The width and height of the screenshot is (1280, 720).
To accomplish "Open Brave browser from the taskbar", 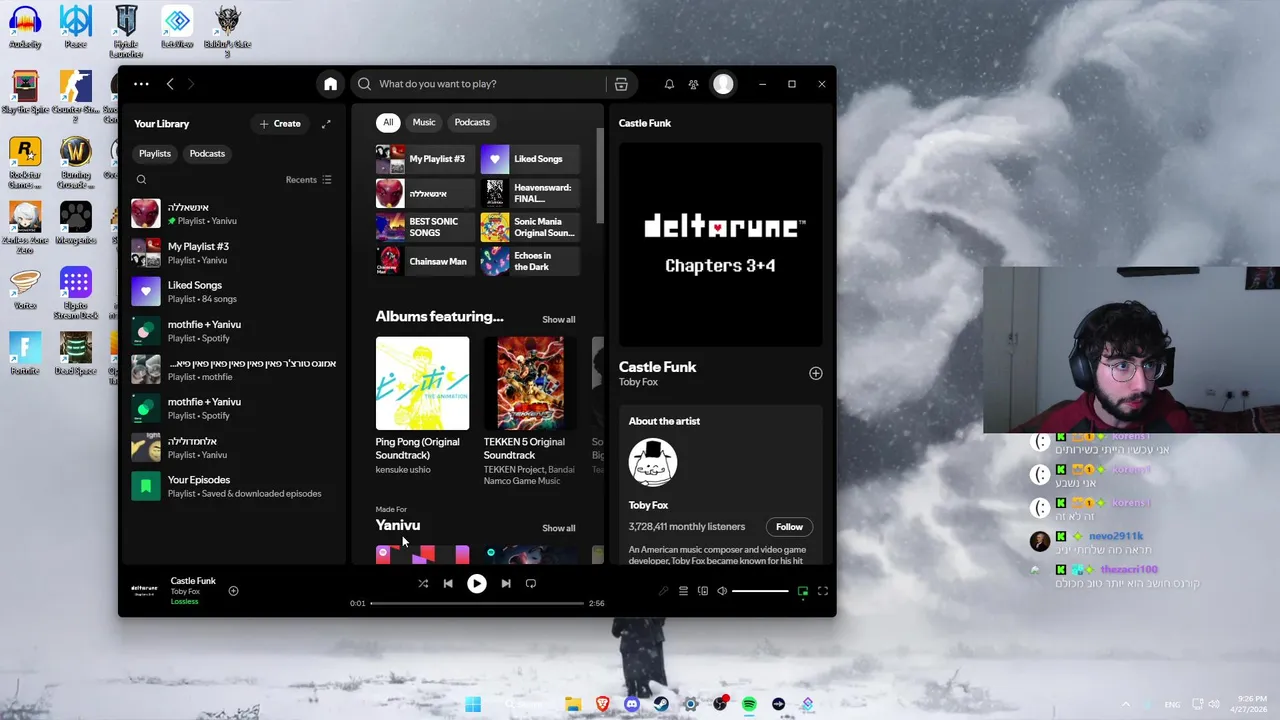I will [602, 704].
